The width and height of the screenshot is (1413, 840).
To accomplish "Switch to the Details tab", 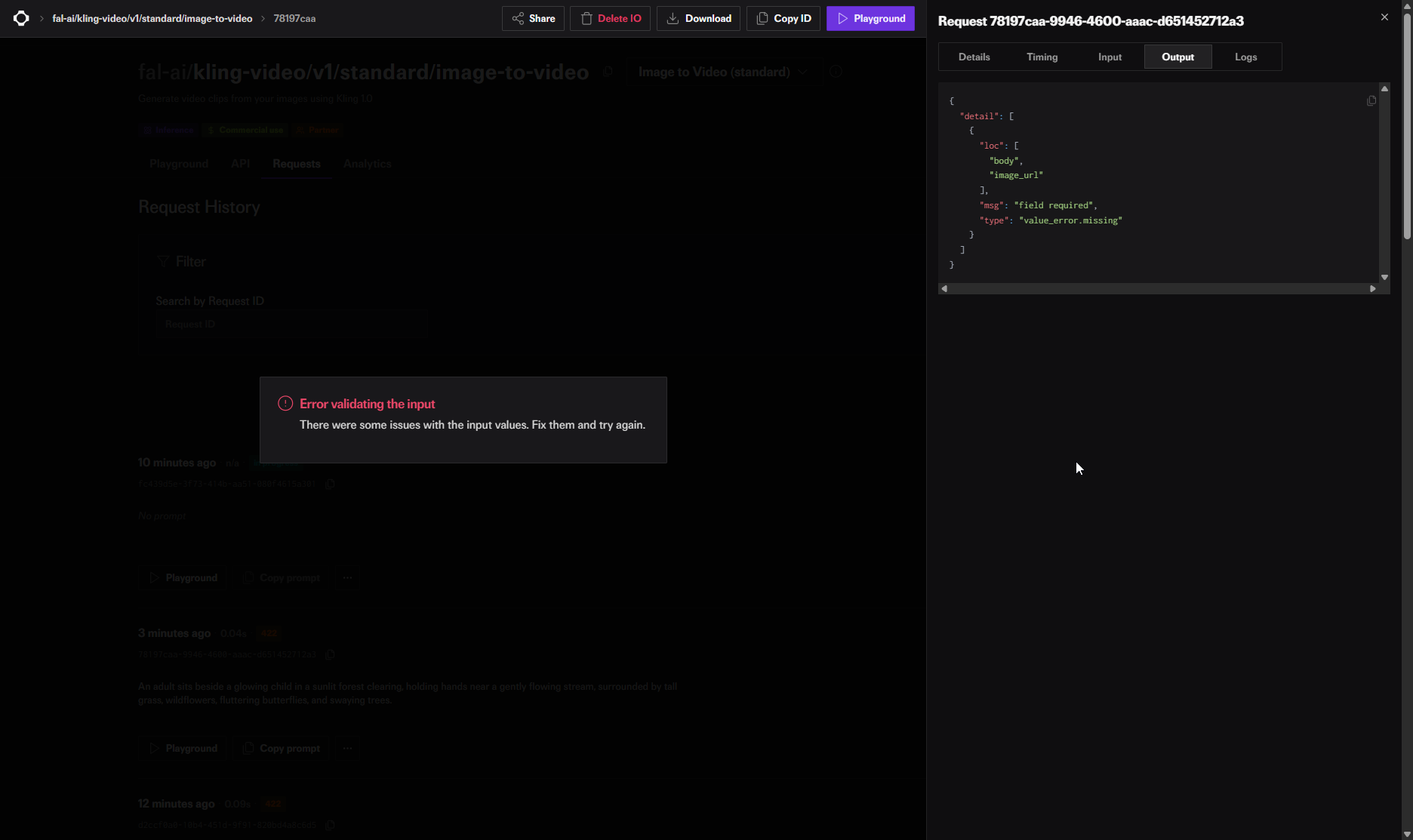I will click(x=974, y=57).
